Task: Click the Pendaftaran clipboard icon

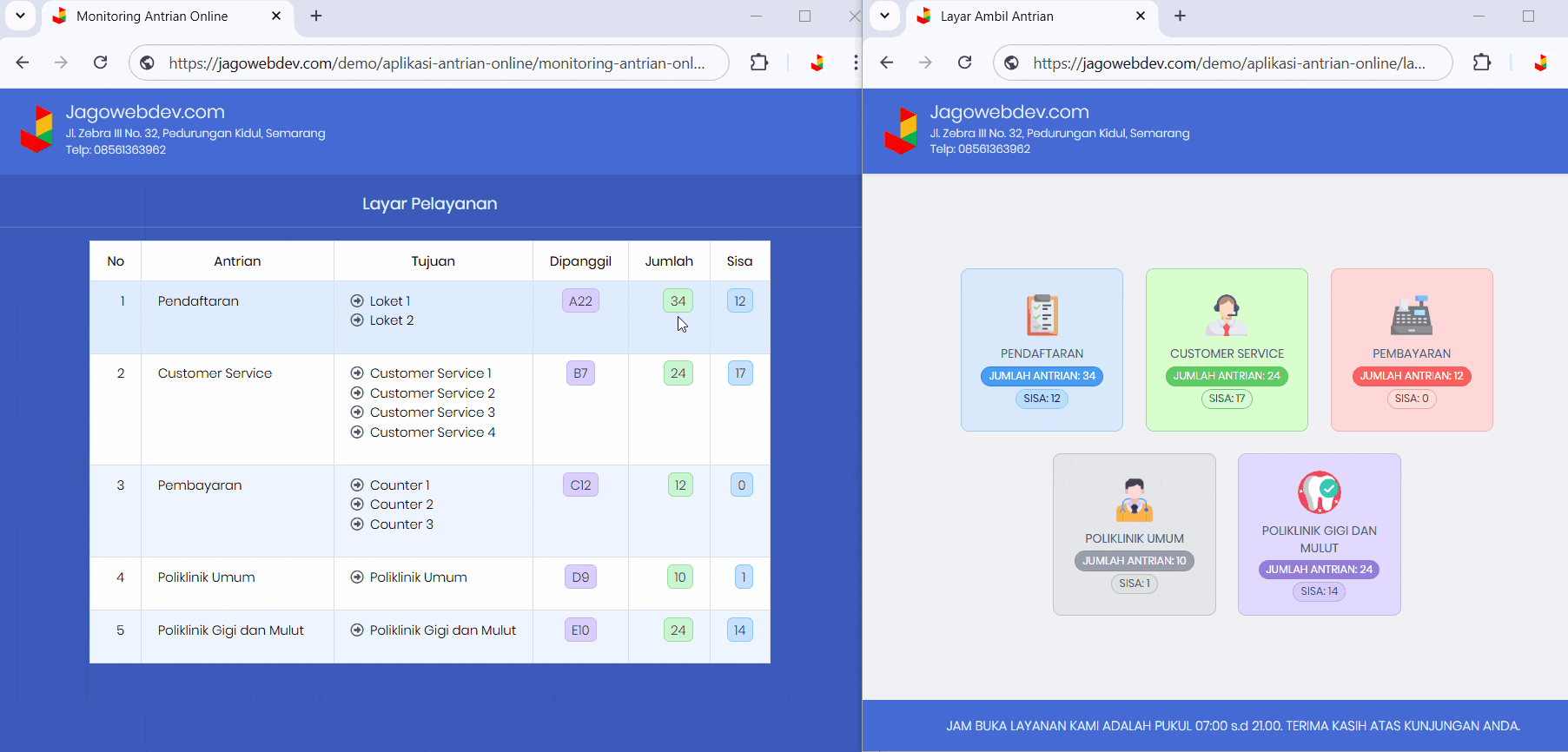Action: click(1042, 315)
